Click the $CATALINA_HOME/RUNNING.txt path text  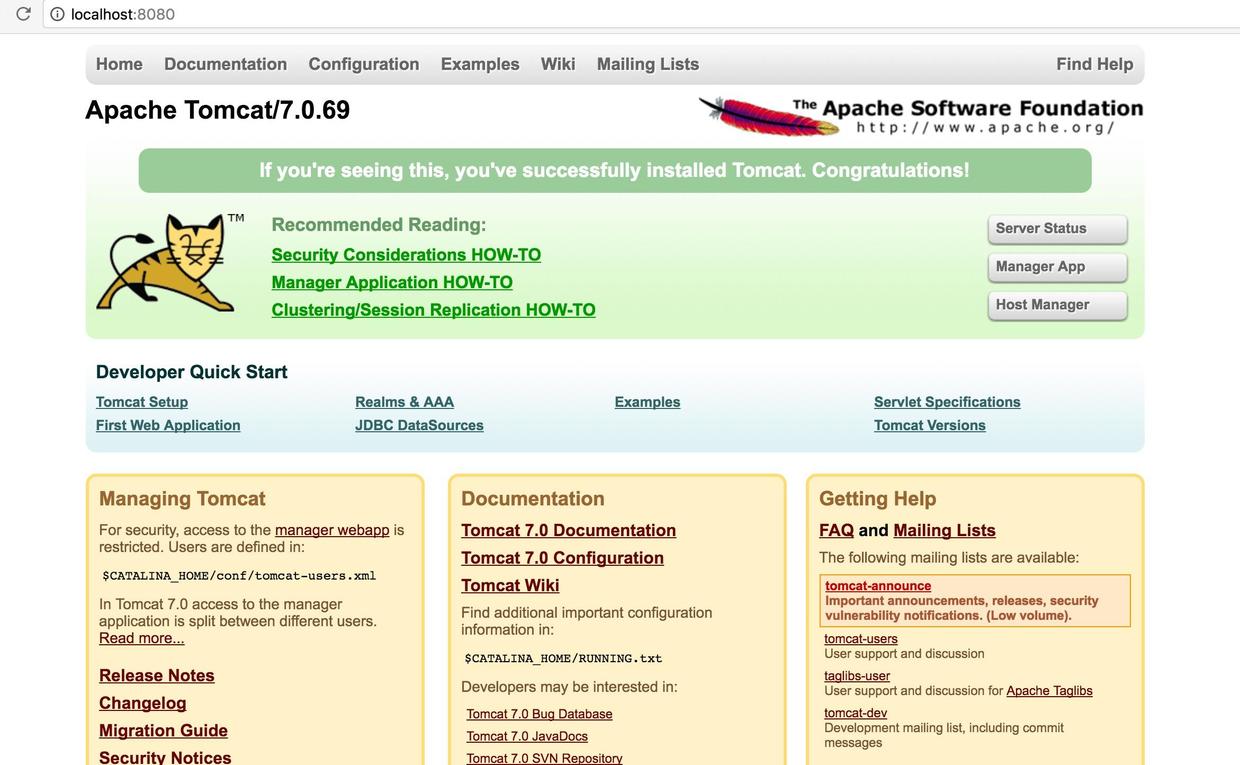tap(563, 658)
